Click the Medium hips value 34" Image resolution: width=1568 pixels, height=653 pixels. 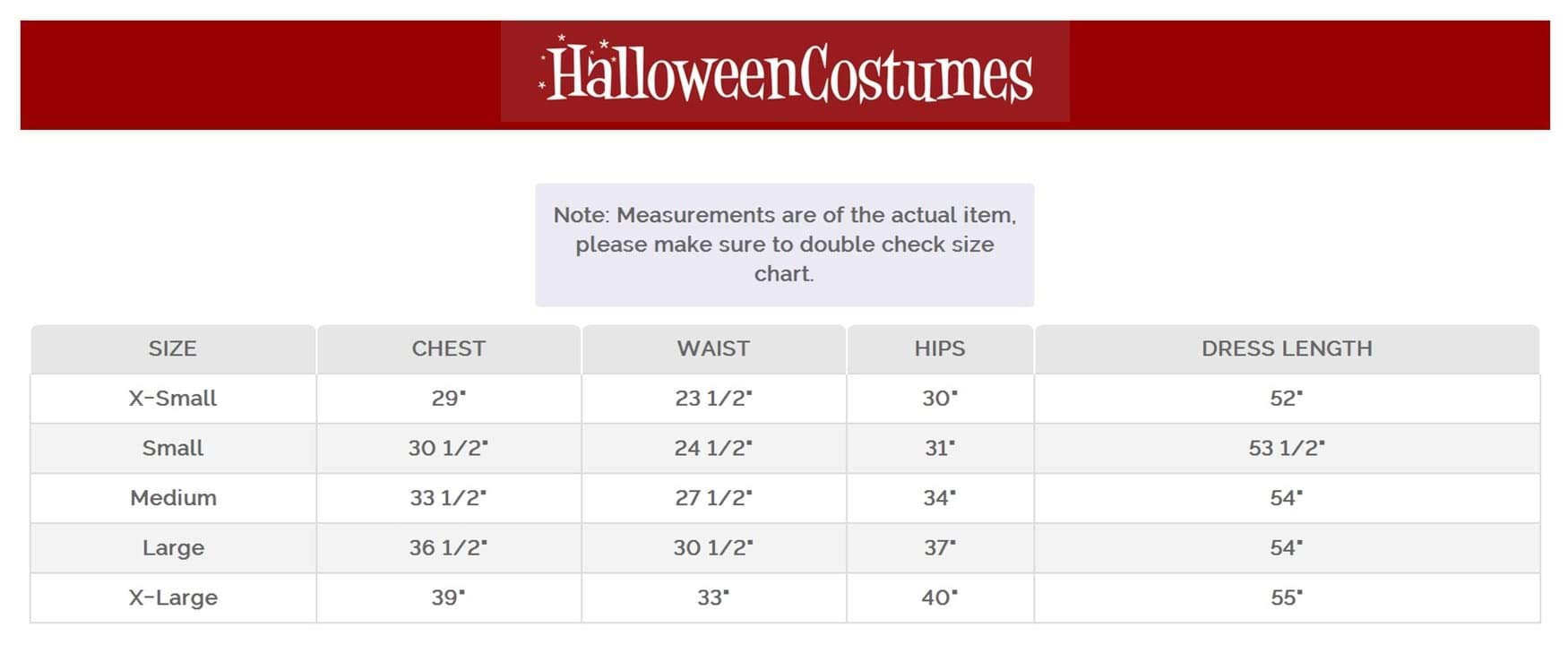[x=939, y=498]
